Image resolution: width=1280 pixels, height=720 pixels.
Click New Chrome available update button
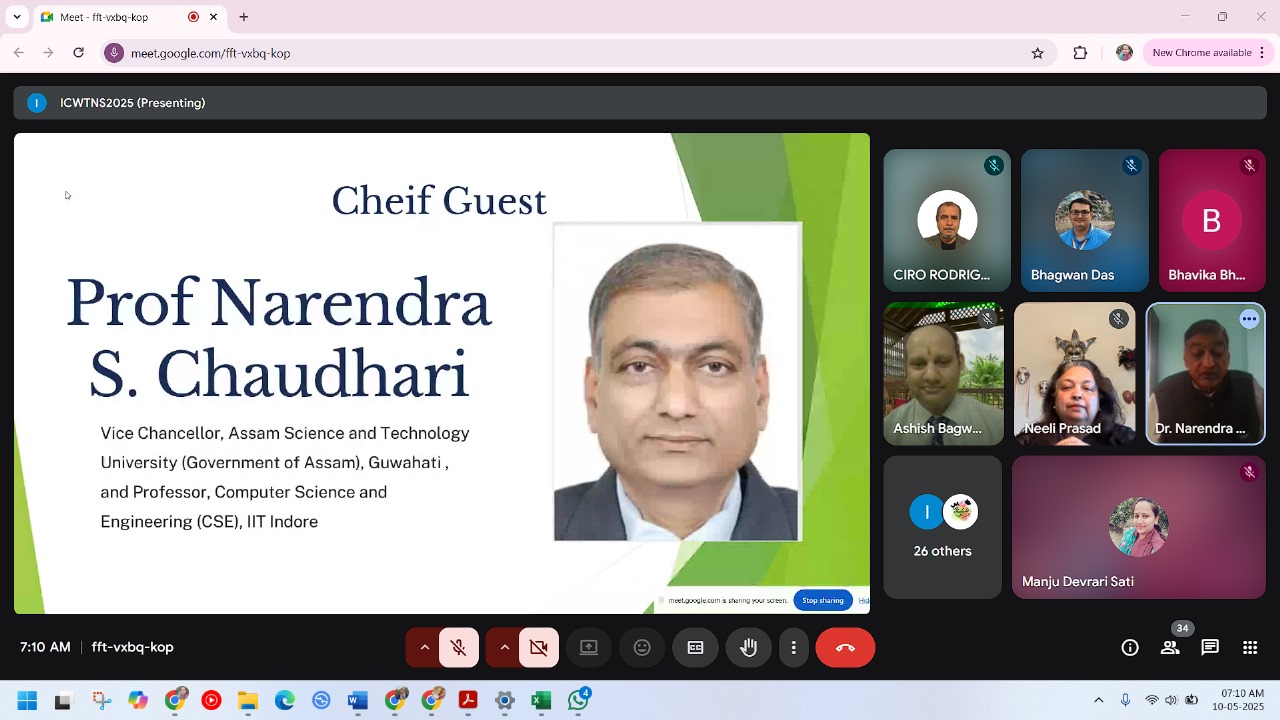point(1201,53)
